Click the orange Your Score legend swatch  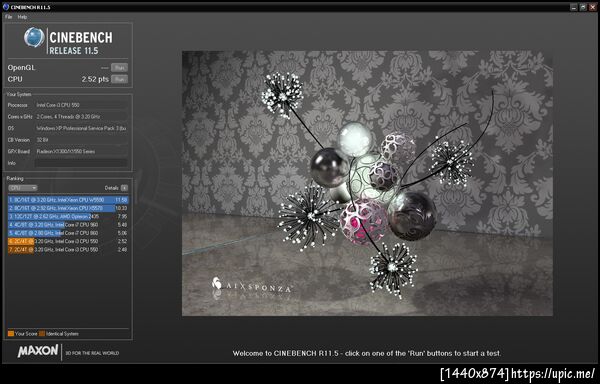[11, 334]
